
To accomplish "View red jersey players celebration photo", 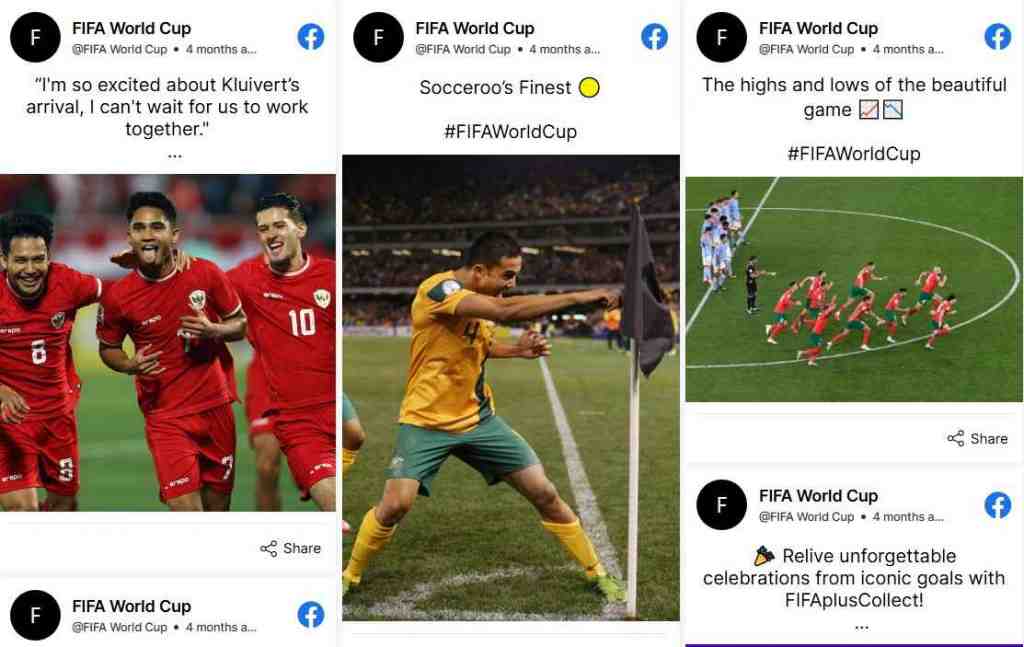I will tap(168, 343).
